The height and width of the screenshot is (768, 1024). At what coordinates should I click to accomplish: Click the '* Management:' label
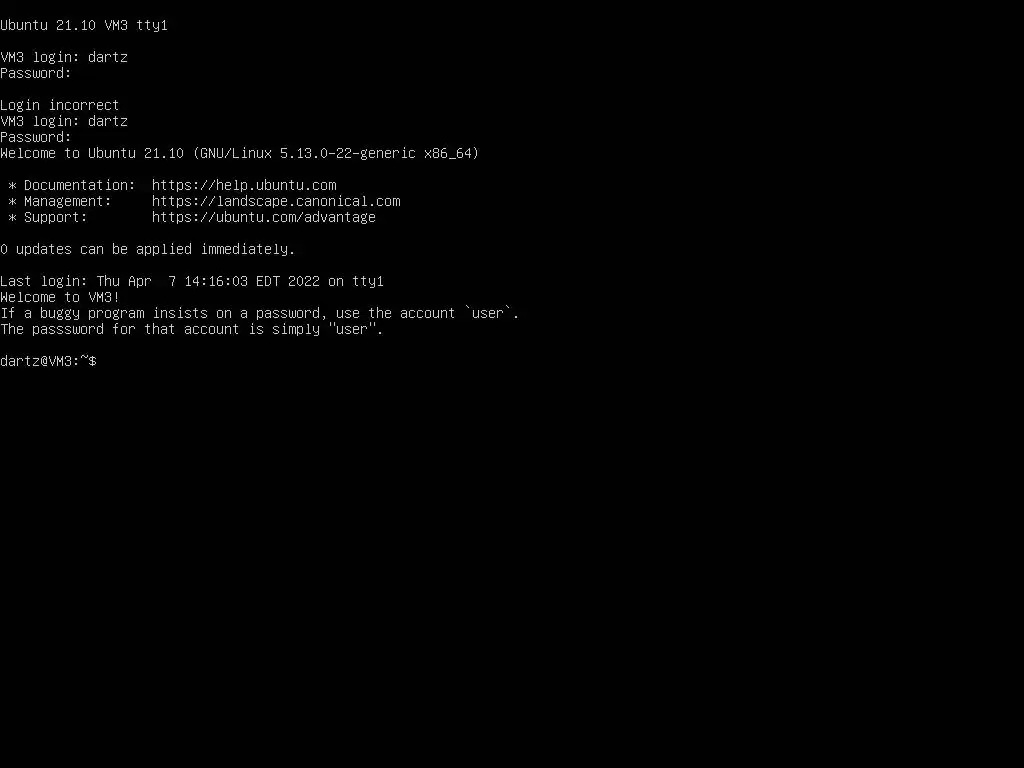(x=60, y=201)
